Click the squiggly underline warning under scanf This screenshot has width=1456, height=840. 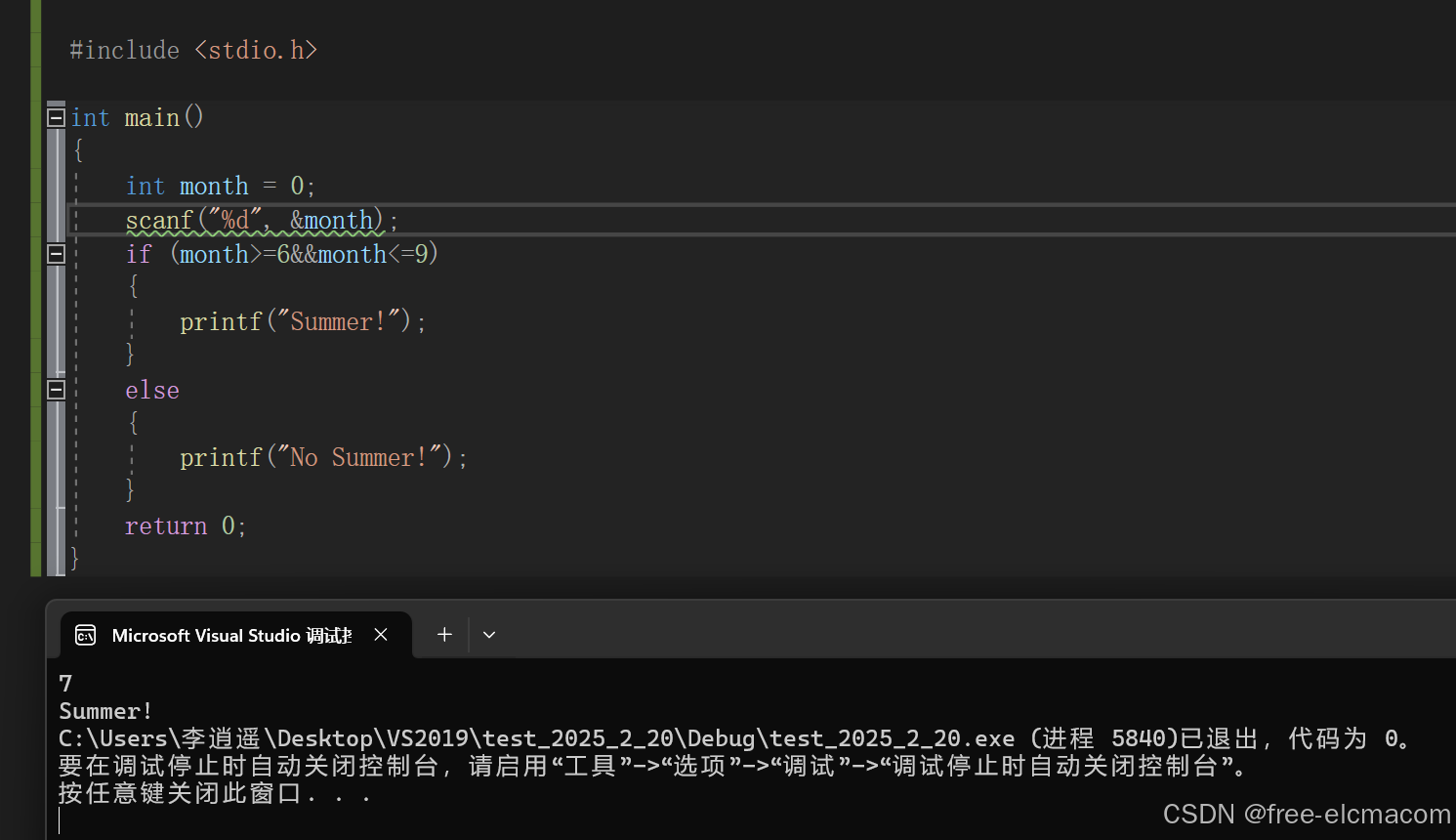coord(256,234)
